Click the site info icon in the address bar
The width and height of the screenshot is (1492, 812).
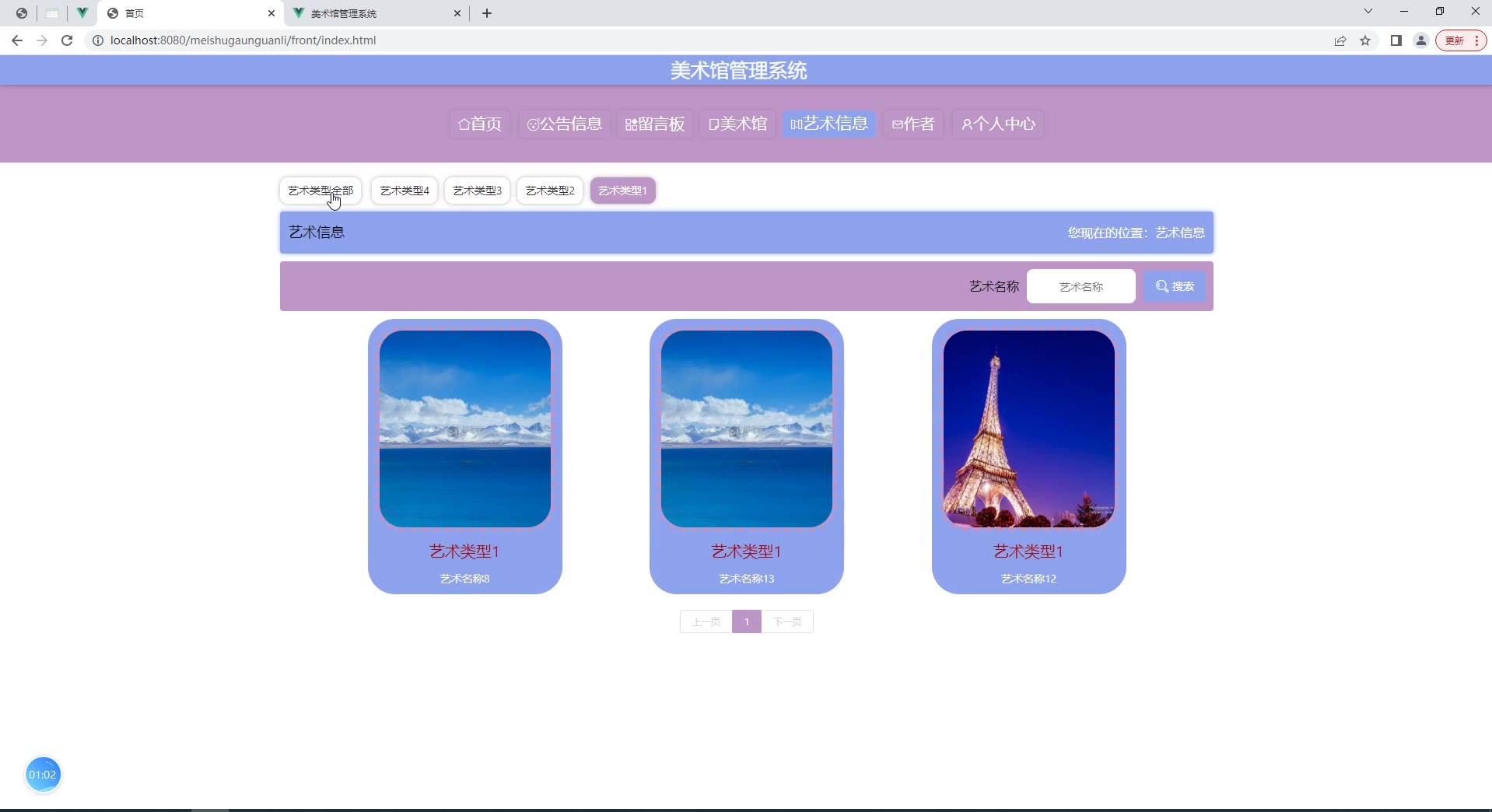[x=98, y=40]
